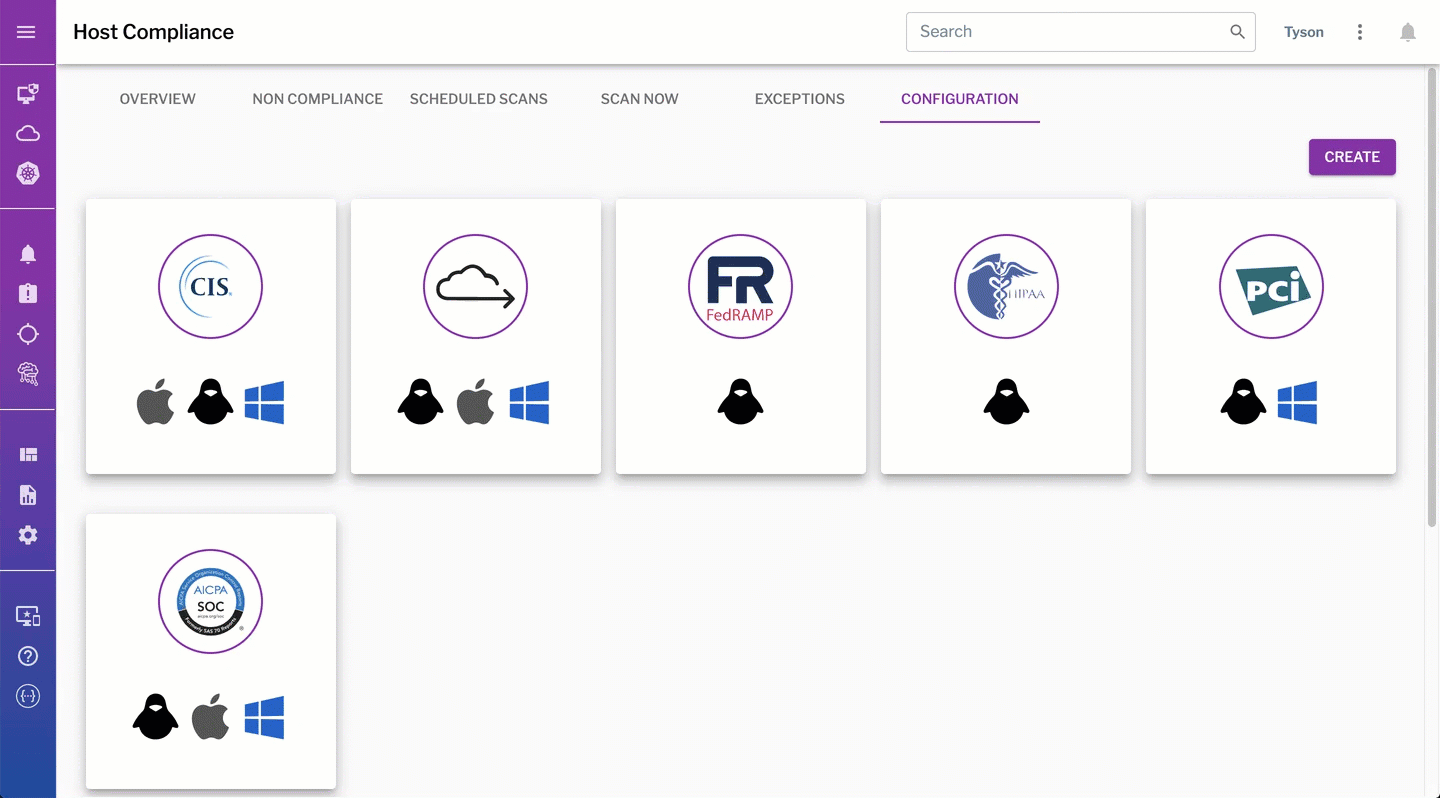This screenshot has height=798, width=1440.
Task: Open the sidebar reports chart icon
Action: coord(28,495)
